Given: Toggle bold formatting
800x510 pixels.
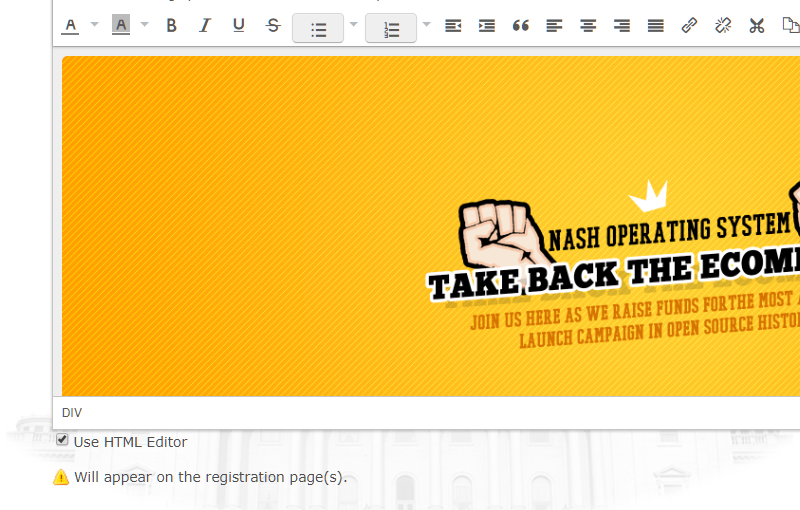Looking at the screenshot, I should point(171,26).
